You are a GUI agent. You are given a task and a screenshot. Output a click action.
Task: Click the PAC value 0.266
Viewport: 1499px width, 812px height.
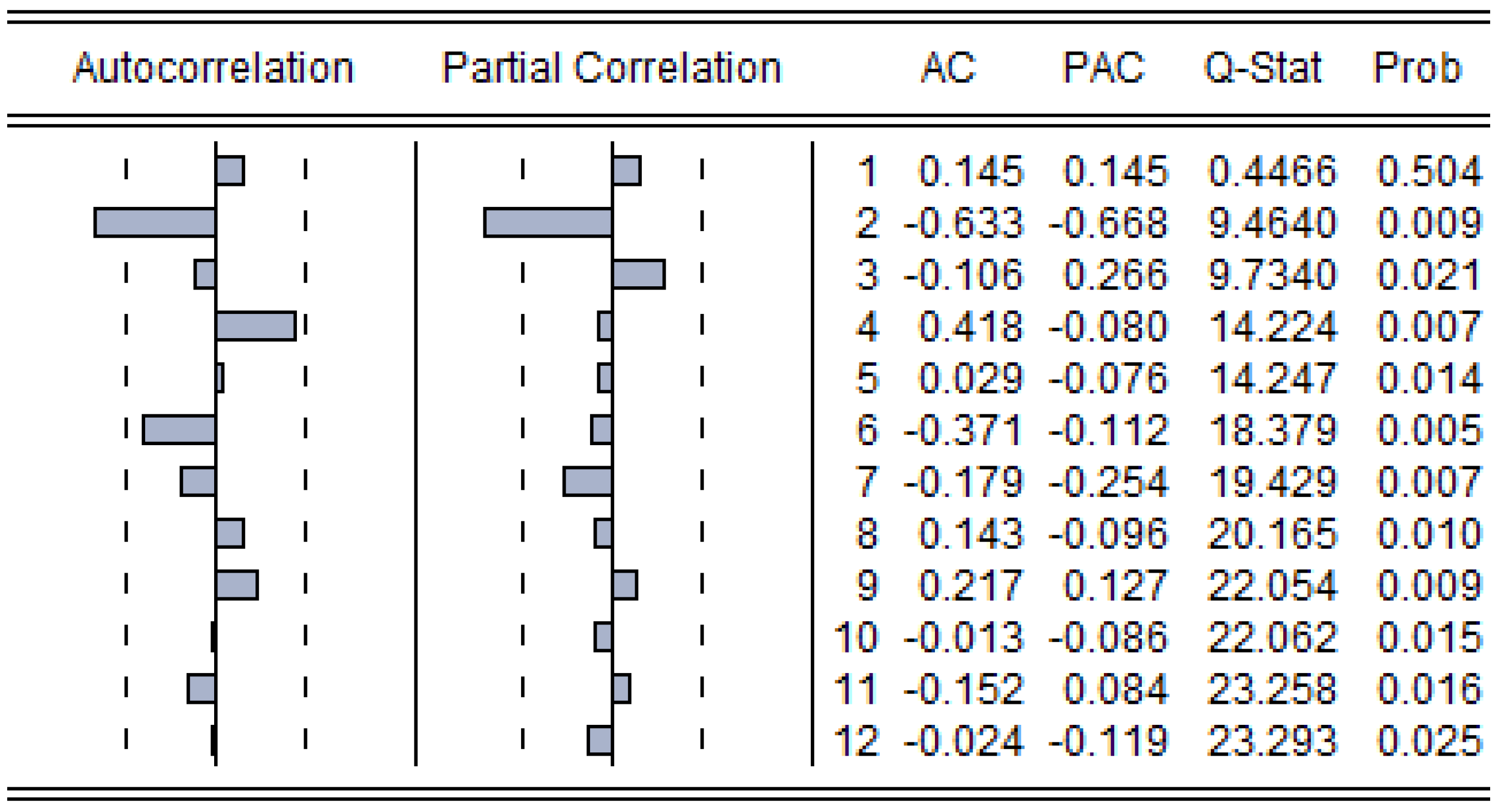[1115, 275]
